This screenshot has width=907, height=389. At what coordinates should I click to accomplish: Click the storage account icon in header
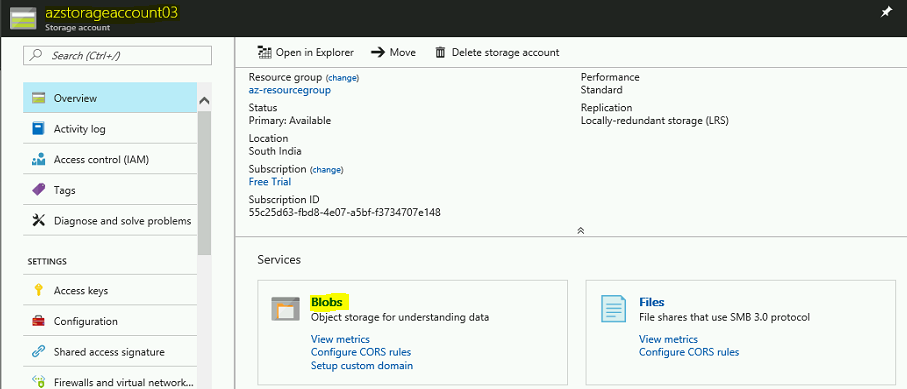23,18
